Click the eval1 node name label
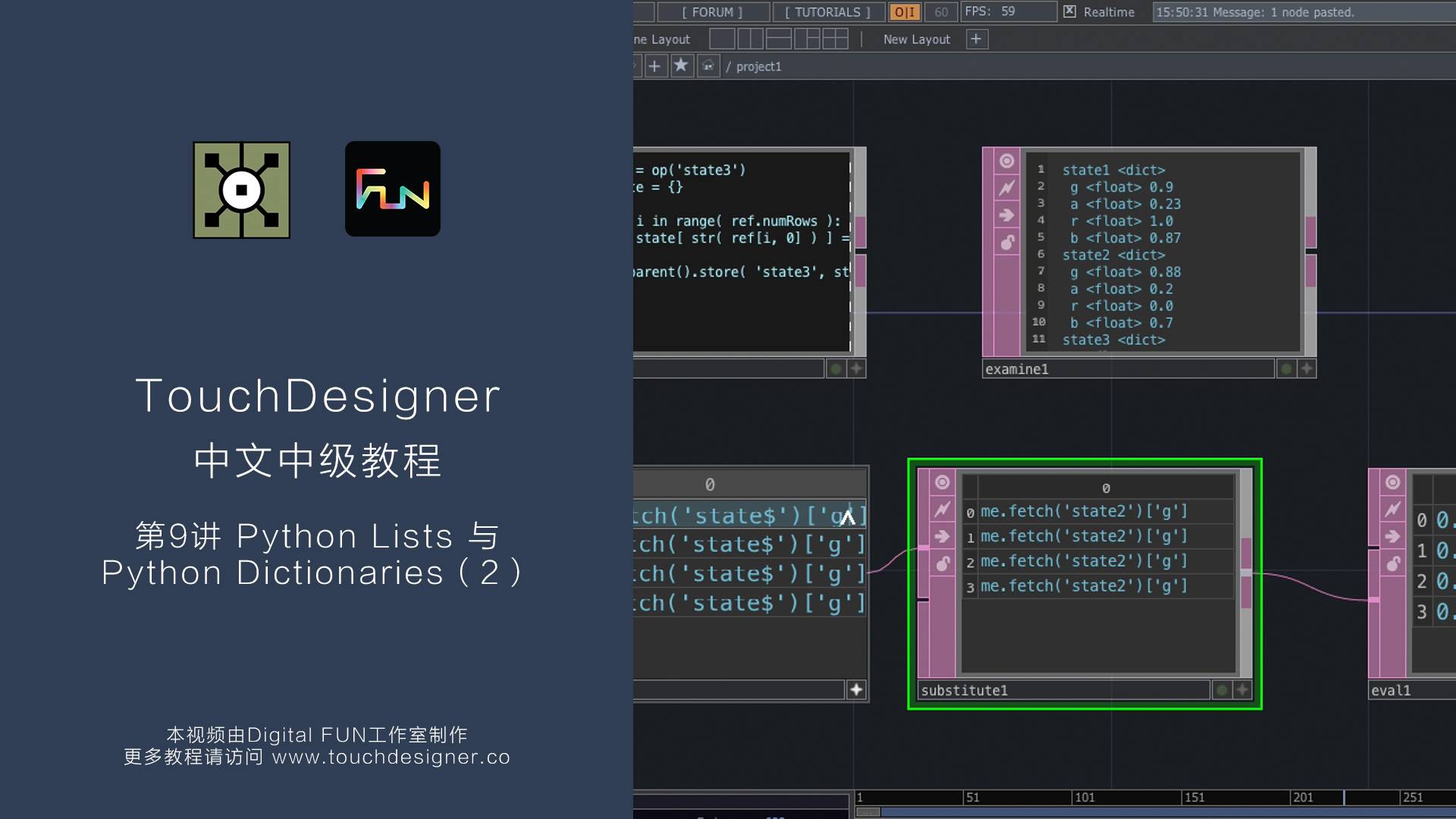Image resolution: width=1456 pixels, height=819 pixels. click(1412, 691)
